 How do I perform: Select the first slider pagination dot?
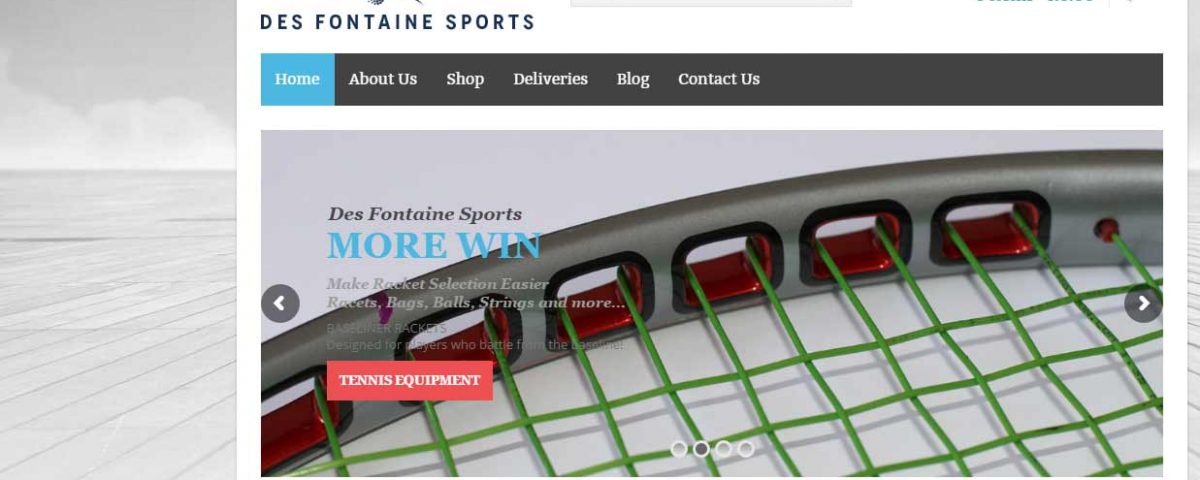click(x=679, y=449)
